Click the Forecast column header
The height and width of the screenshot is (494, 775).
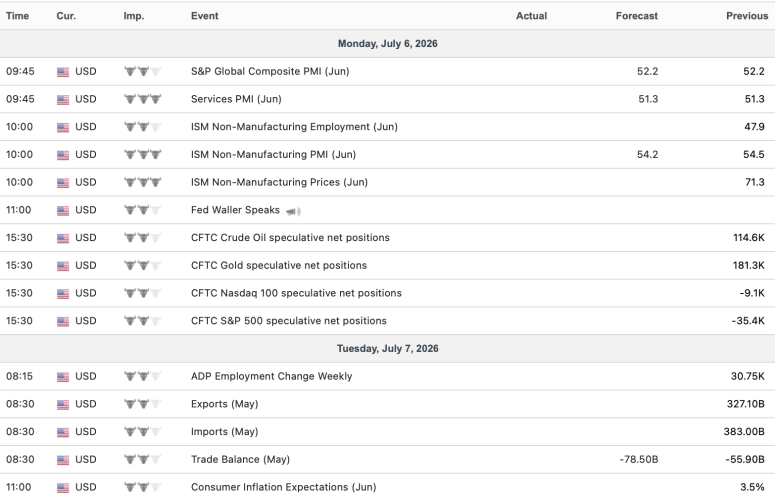pos(637,16)
